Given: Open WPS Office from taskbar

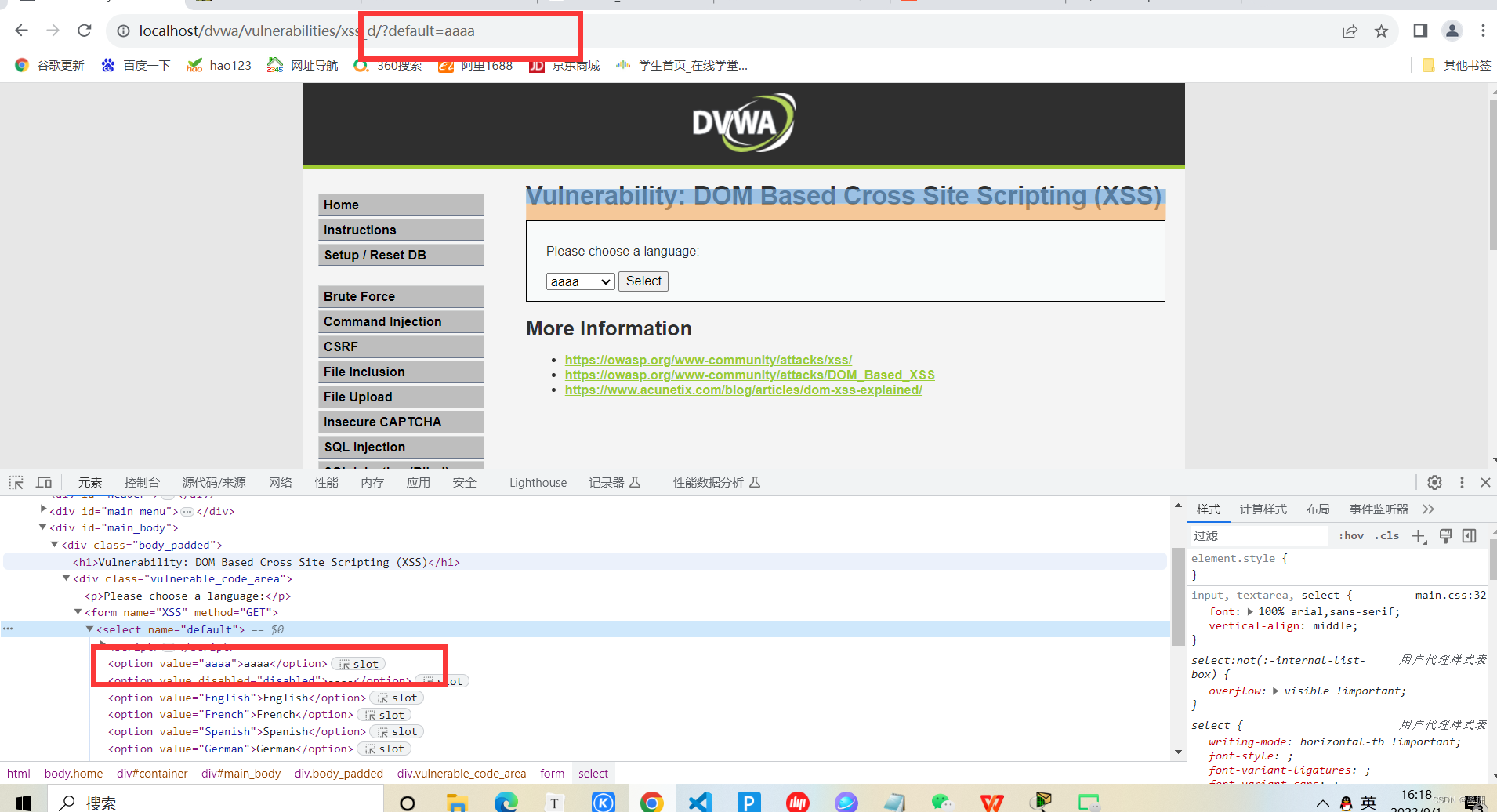Looking at the screenshot, I should pos(991,802).
